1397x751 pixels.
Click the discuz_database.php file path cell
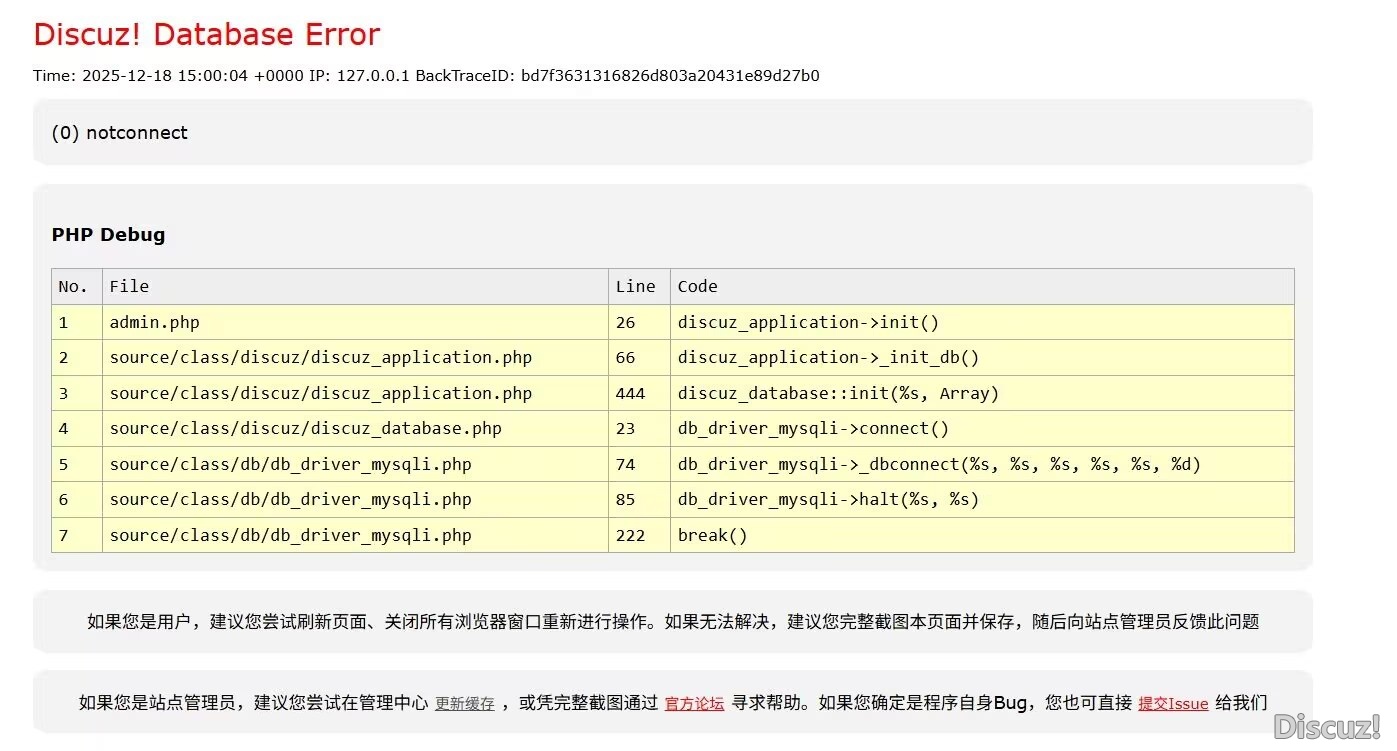point(305,429)
